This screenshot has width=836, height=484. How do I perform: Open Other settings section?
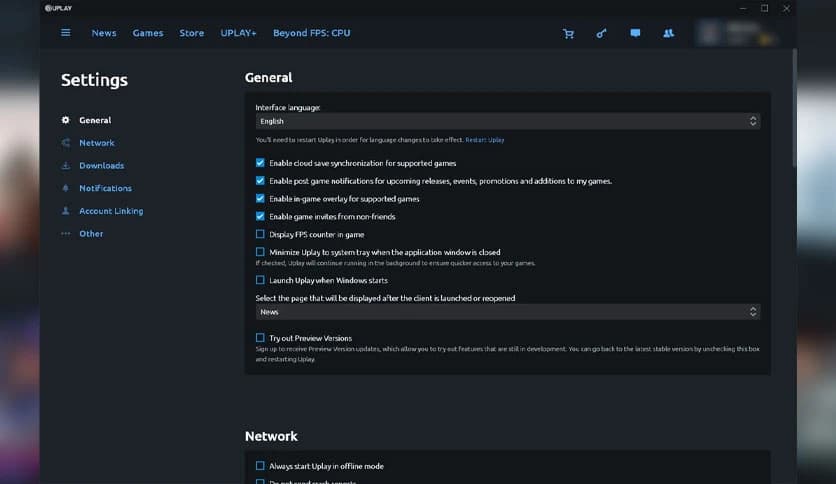coord(91,233)
